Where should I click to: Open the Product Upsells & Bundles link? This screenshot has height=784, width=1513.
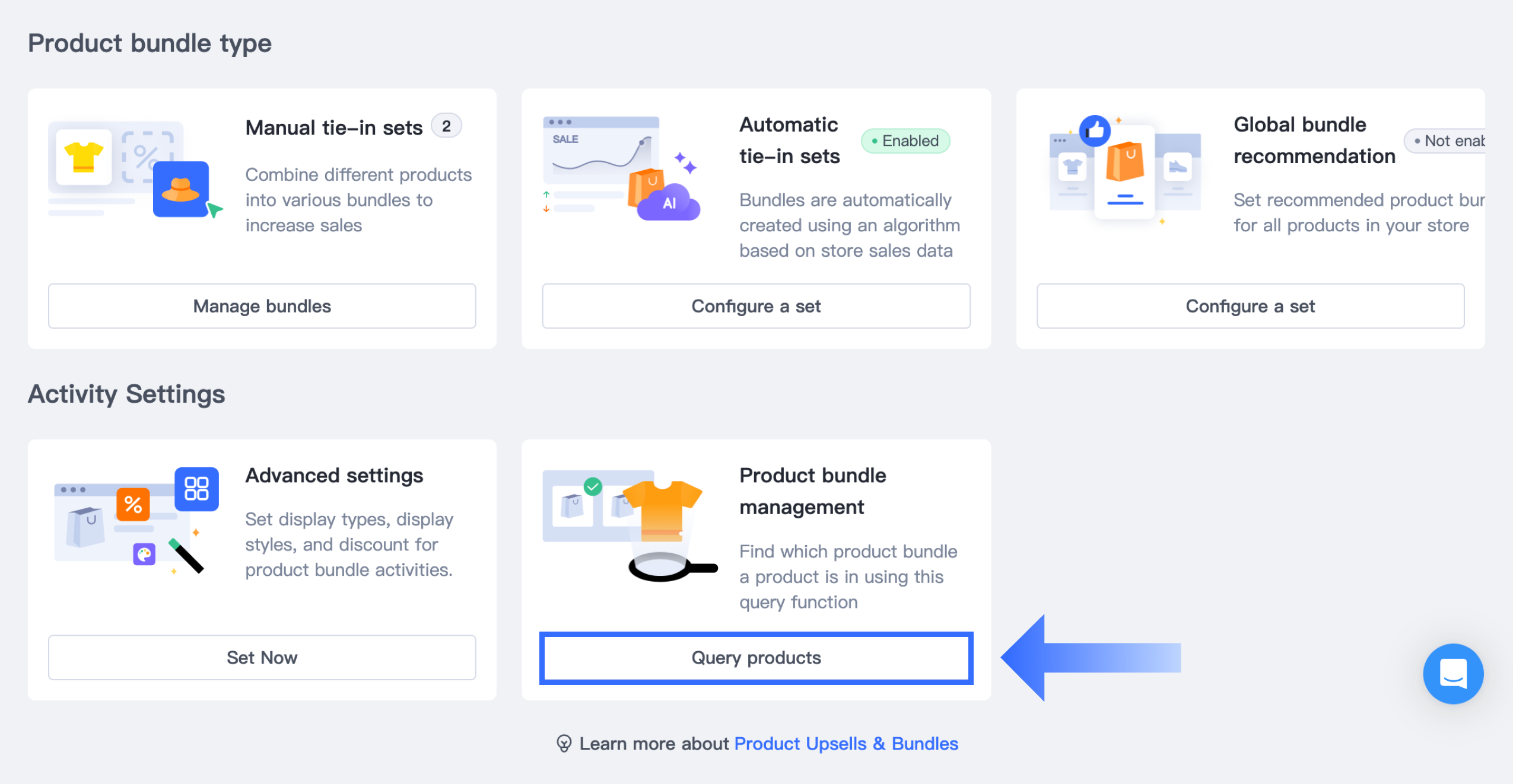[x=846, y=743]
